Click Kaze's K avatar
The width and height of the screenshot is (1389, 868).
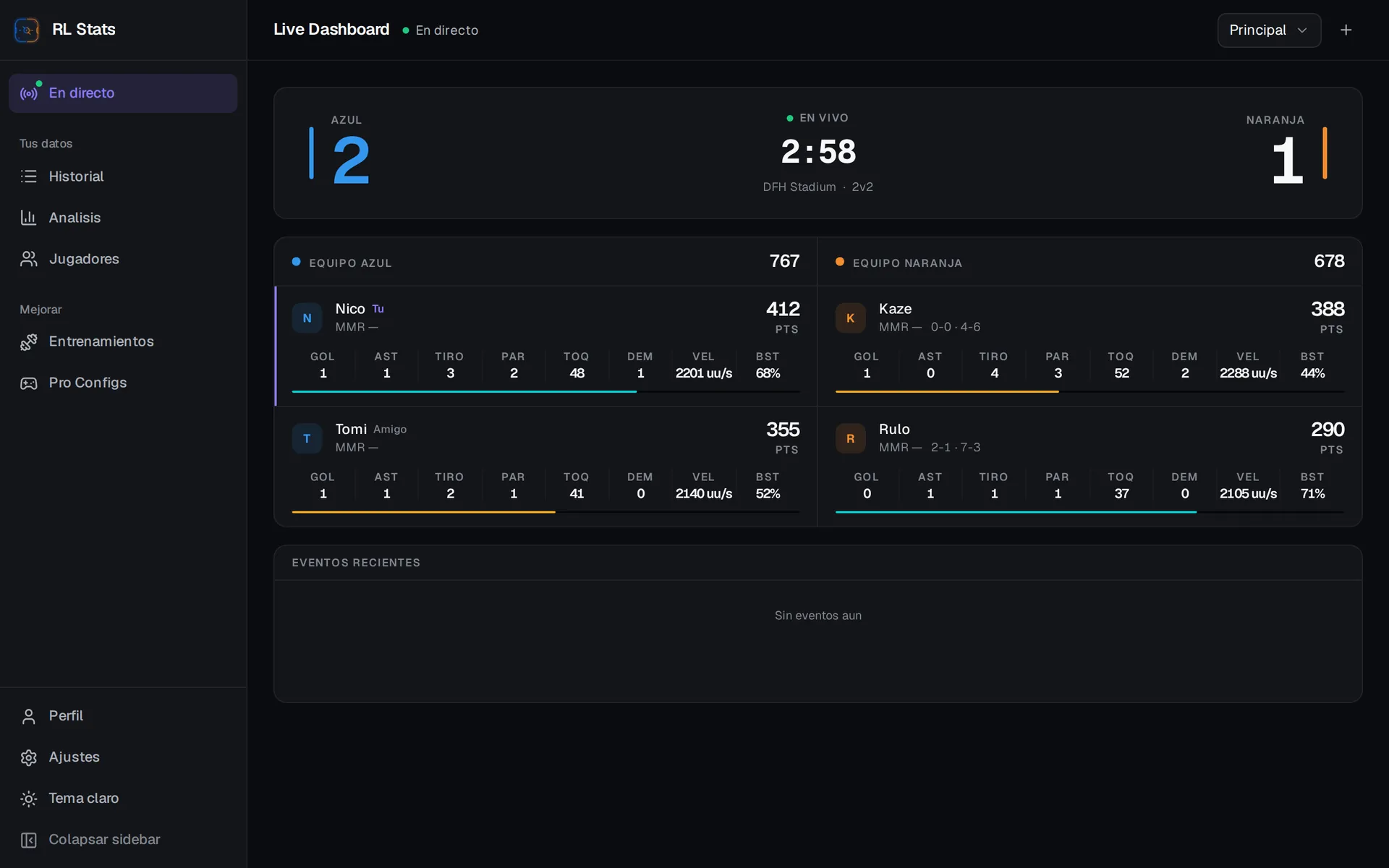(851, 318)
